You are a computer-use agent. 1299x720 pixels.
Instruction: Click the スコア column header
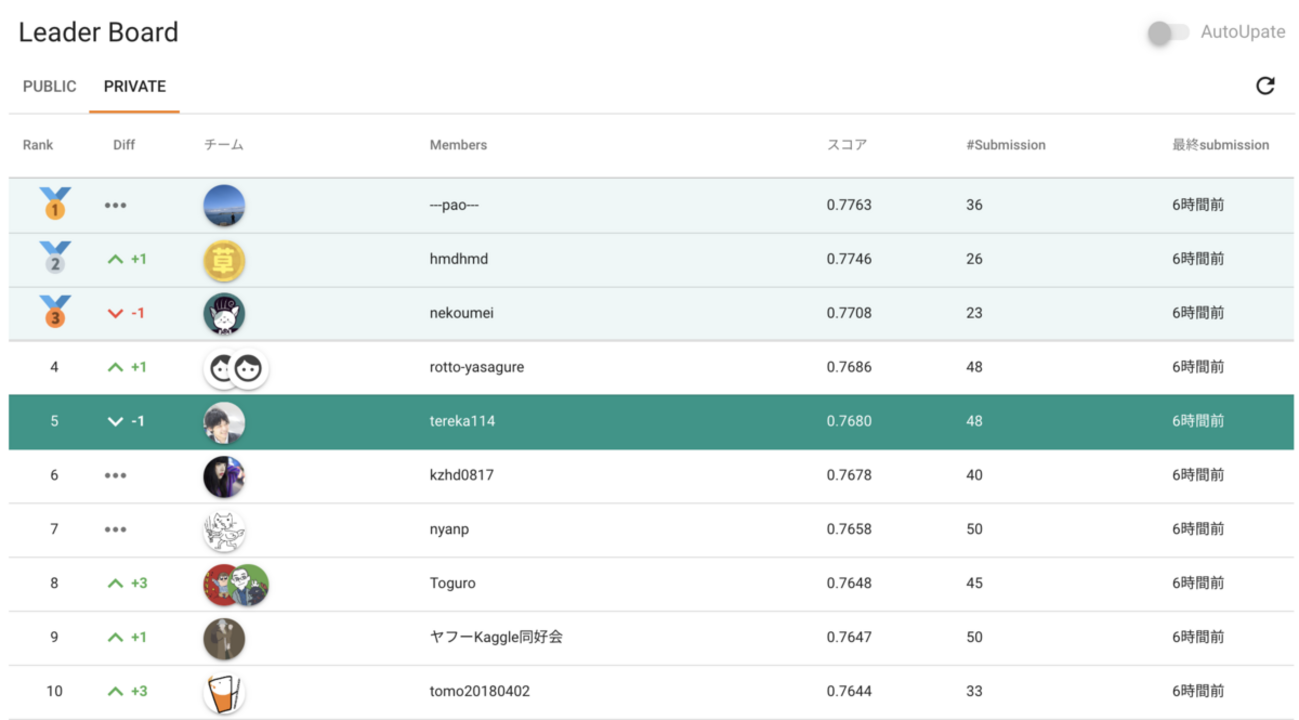click(846, 145)
